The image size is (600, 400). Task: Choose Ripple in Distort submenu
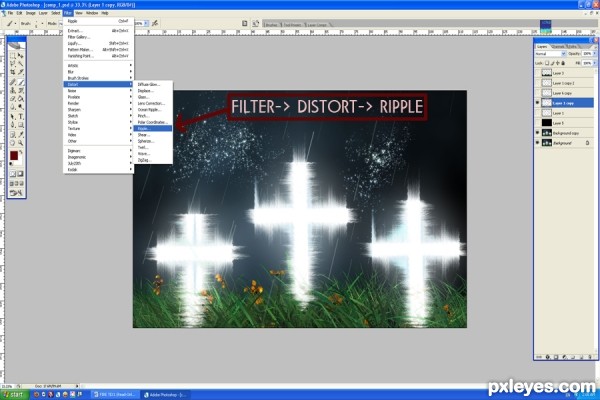153,129
